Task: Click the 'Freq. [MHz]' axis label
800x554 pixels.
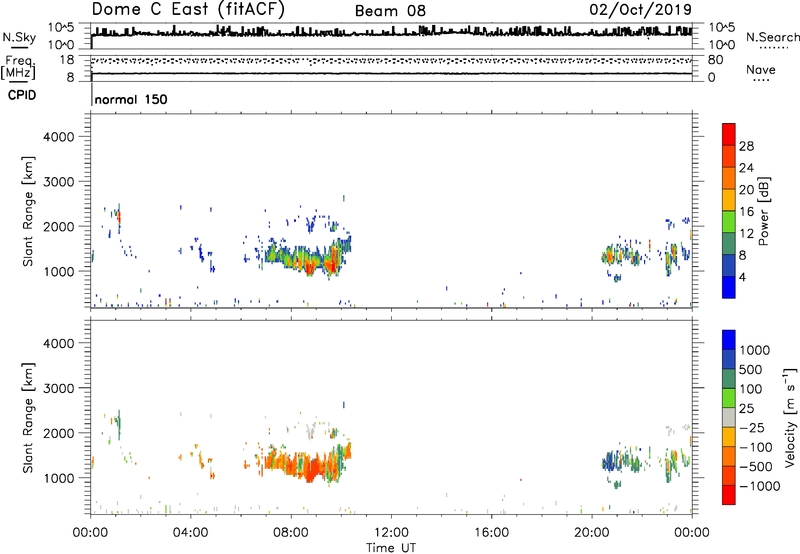Action: (18, 67)
